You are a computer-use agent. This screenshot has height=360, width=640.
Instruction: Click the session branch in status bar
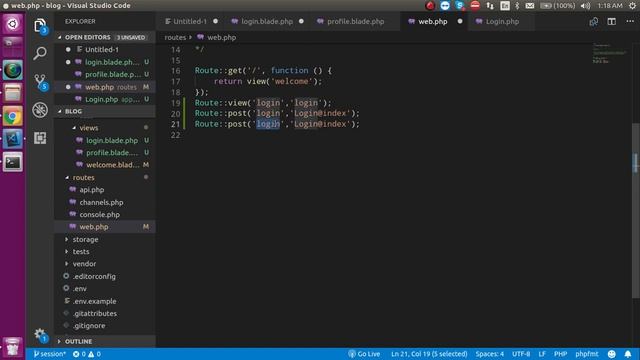click(49, 354)
